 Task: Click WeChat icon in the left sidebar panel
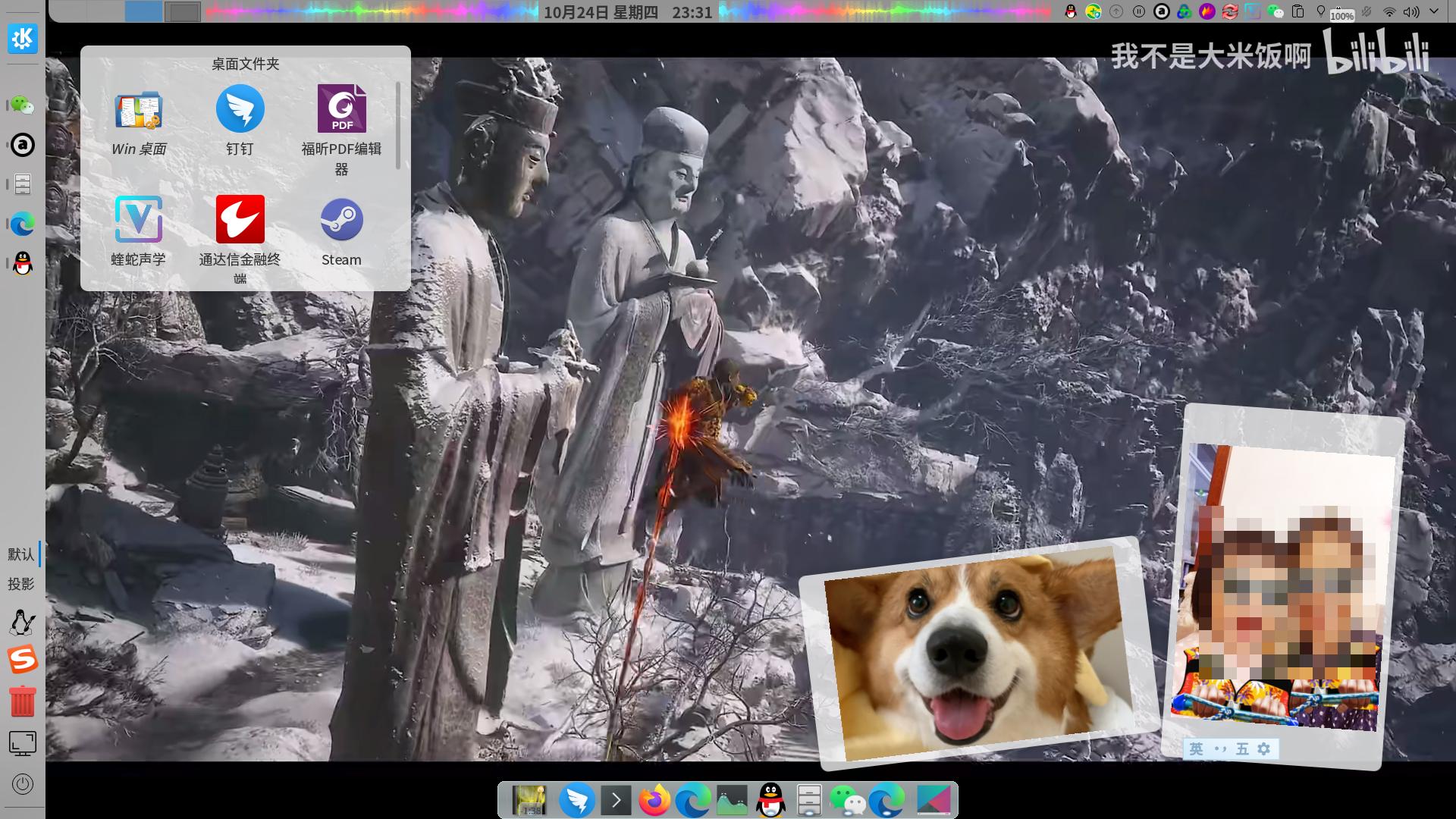point(22,105)
